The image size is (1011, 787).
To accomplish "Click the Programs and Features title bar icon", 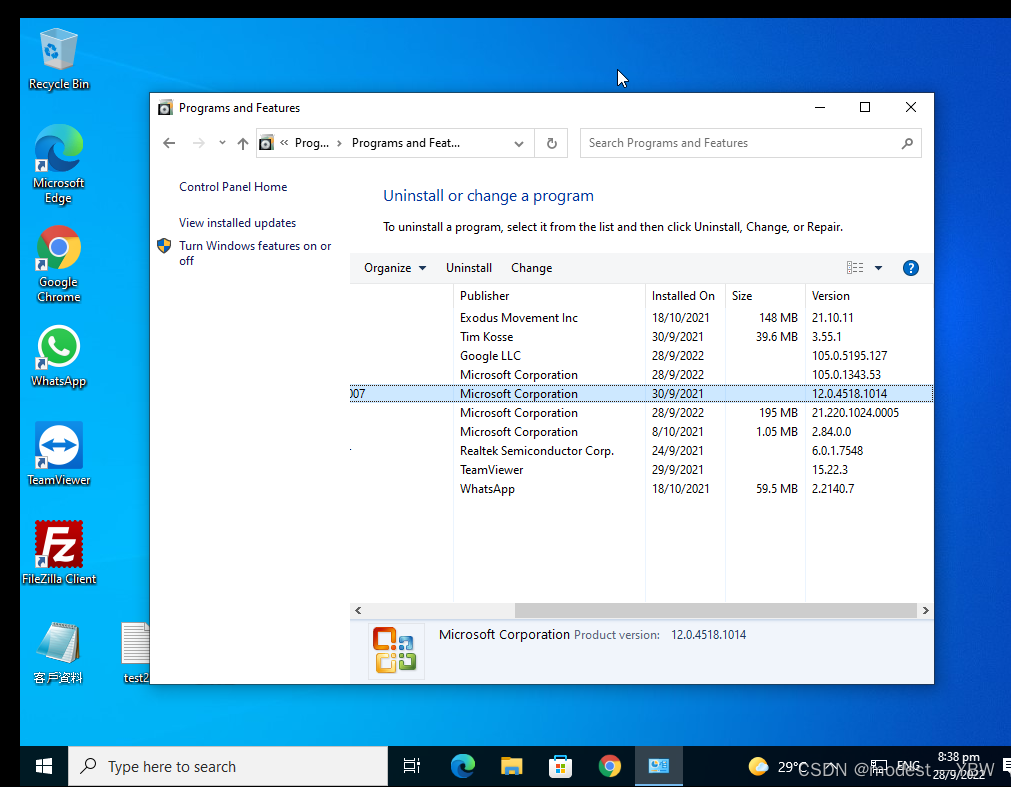I will (x=165, y=108).
